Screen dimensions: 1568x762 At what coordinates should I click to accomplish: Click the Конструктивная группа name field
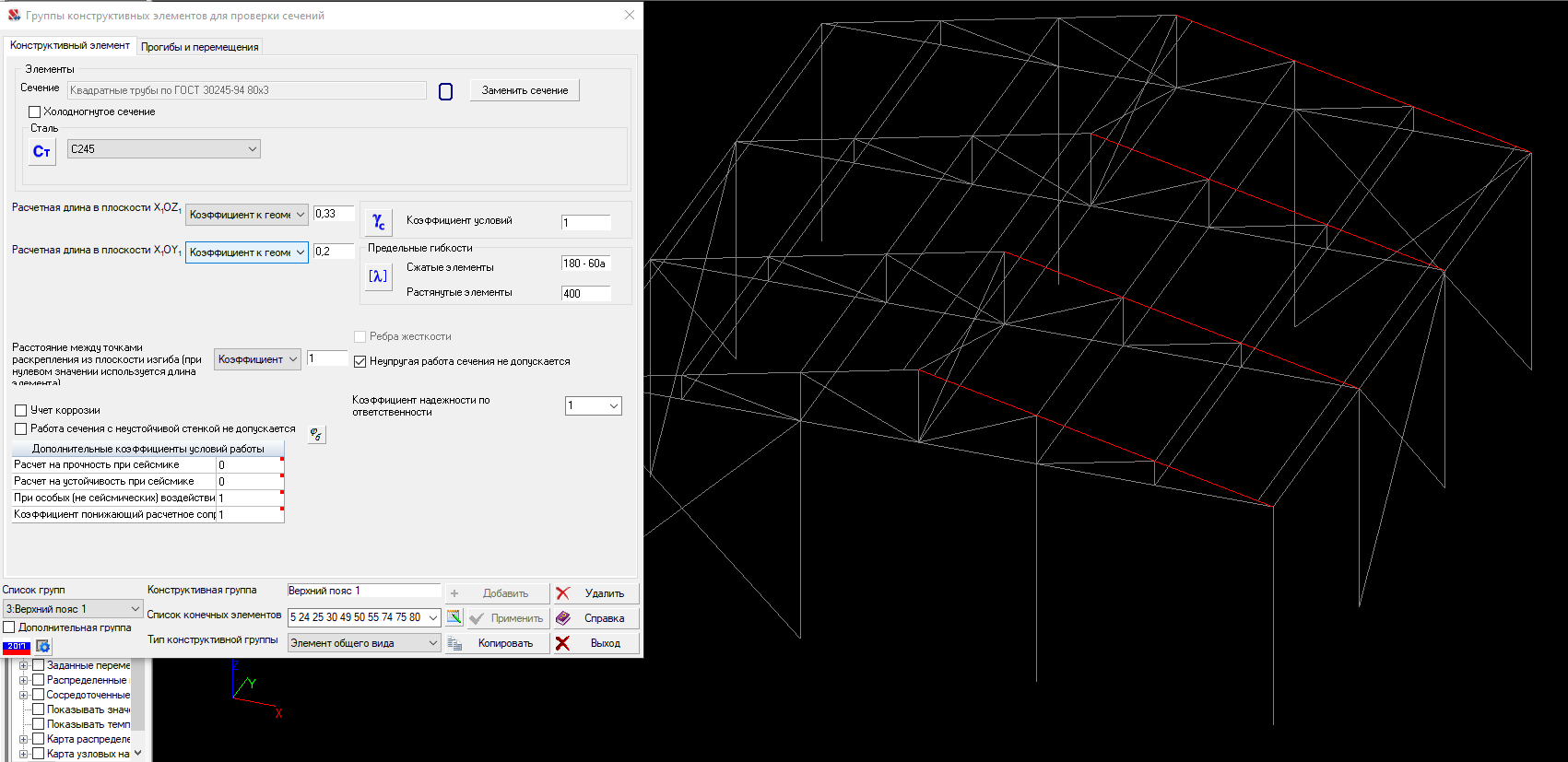(x=364, y=591)
